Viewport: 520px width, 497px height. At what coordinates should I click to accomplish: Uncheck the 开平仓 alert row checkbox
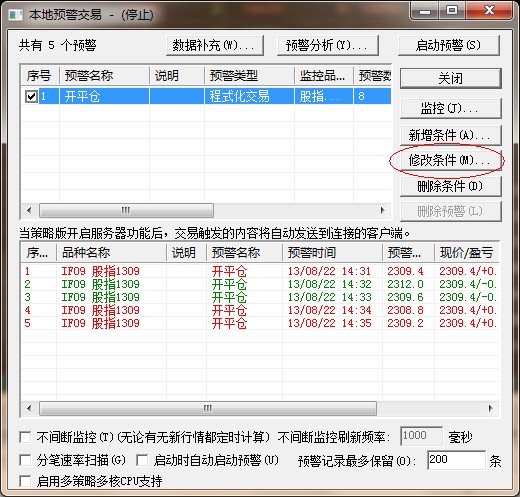click(x=31, y=97)
